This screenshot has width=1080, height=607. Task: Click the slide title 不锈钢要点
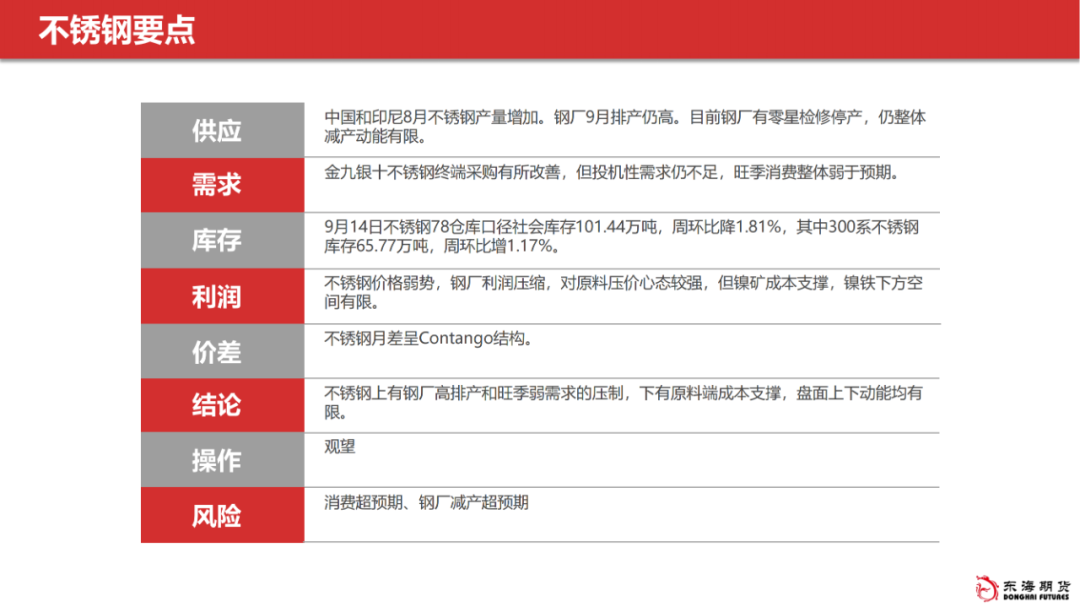pyautogui.click(x=117, y=31)
